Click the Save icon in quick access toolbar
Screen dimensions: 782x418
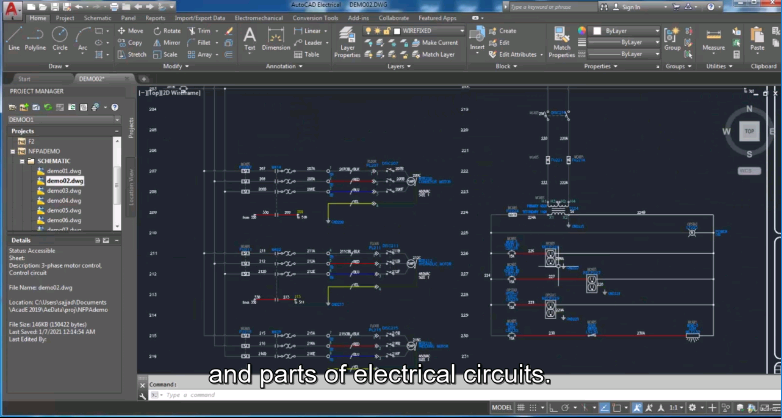[x=54, y=6]
